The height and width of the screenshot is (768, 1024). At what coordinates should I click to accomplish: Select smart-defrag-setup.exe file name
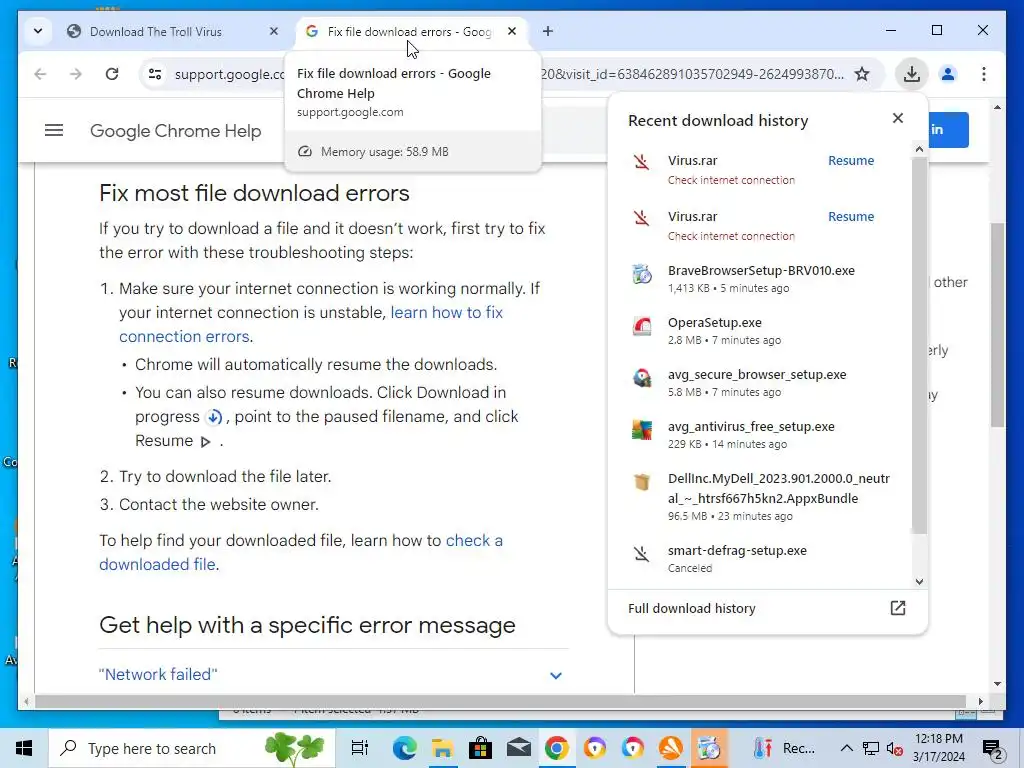click(737, 551)
